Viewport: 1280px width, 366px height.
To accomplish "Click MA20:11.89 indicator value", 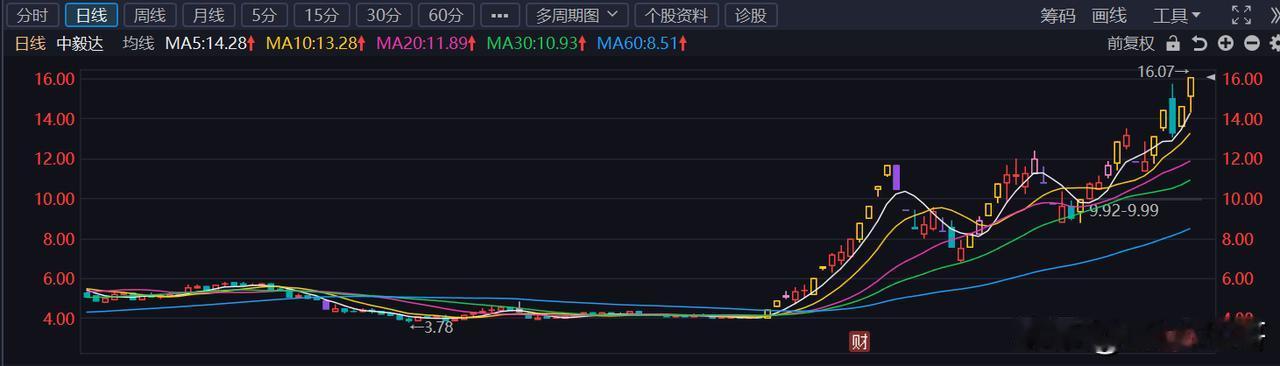I will tap(427, 44).
